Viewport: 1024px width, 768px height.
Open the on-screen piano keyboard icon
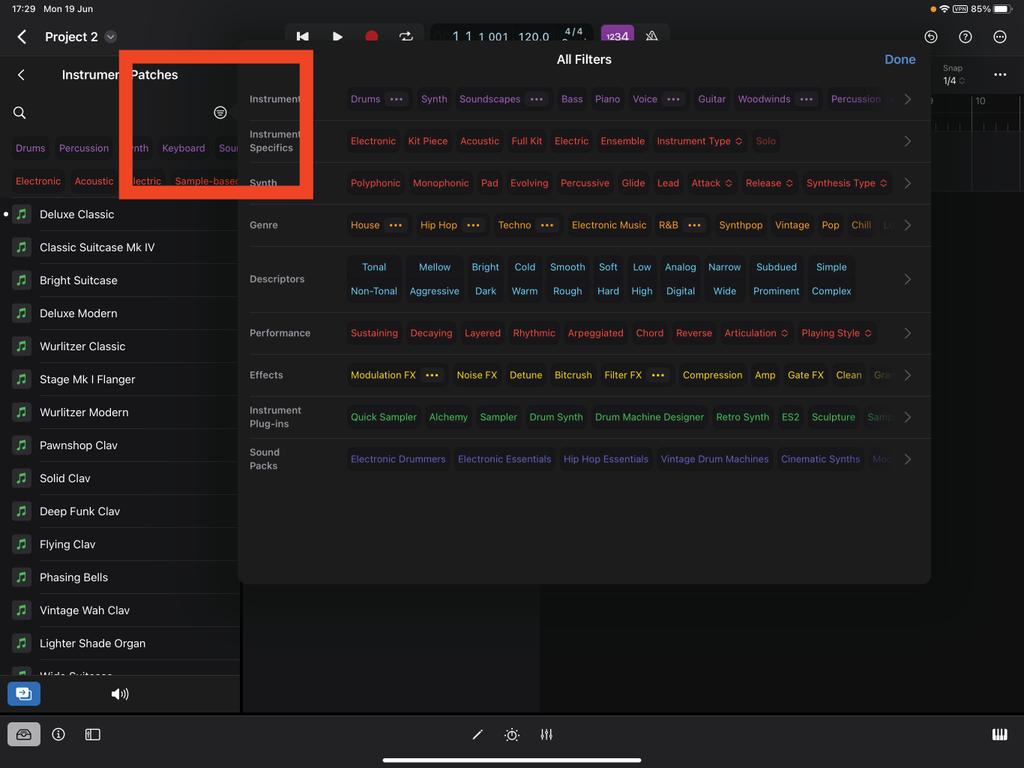[999, 734]
